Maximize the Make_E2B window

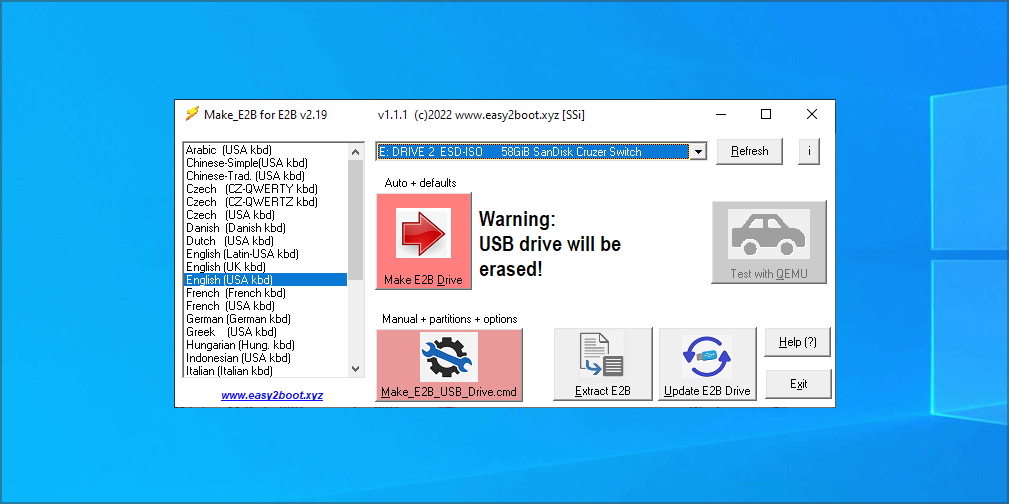[x=766, y=115]
